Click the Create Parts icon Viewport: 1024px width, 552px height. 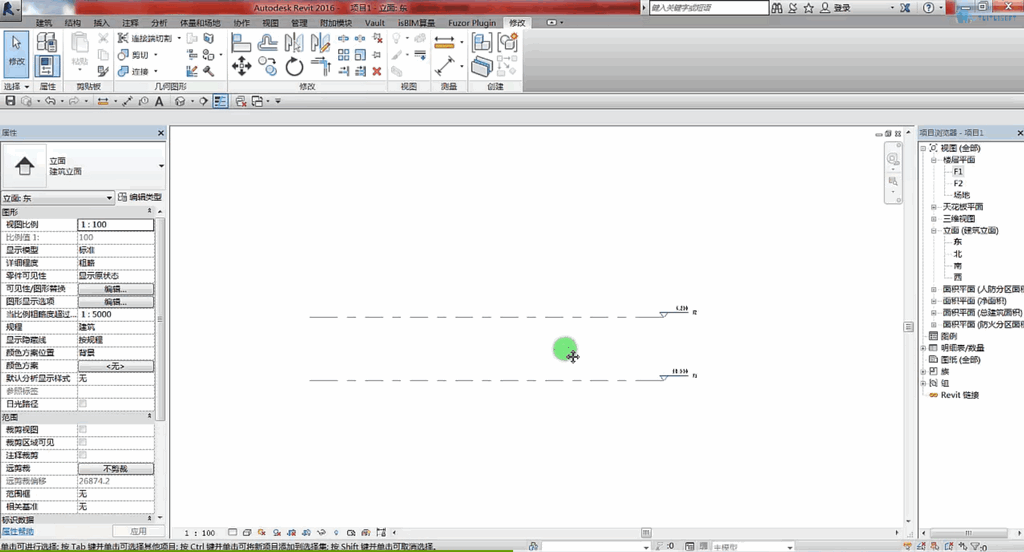(x=482, y=66)
